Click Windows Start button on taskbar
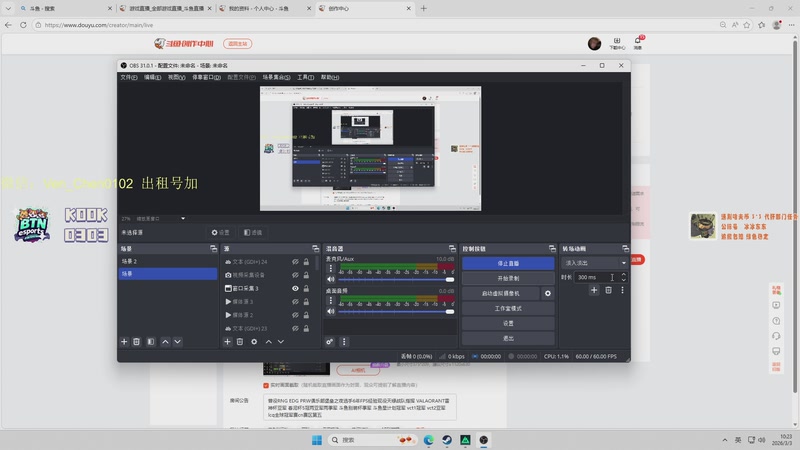The width and height of the screenshot is (800, 450). click(317, 440)
